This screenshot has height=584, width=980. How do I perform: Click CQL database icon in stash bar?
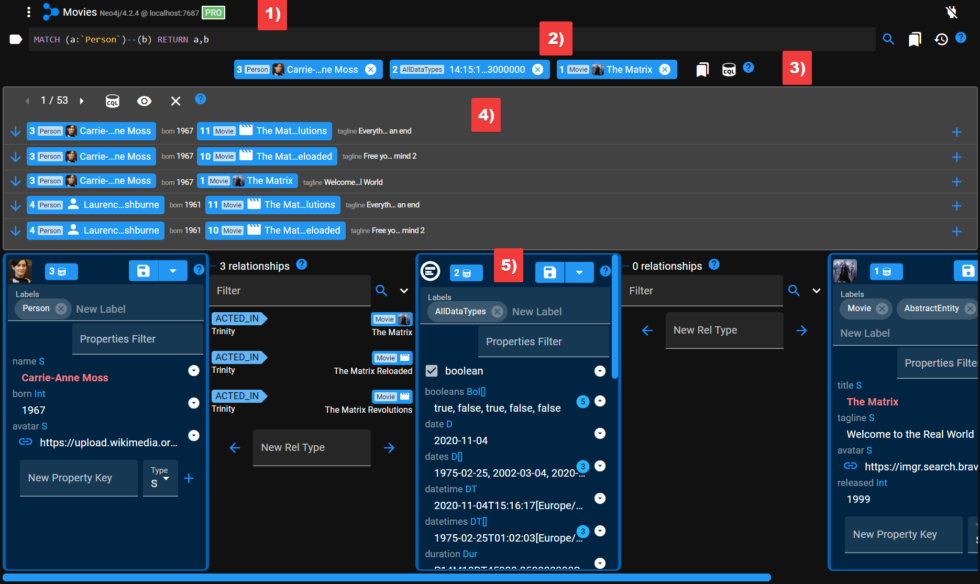coord(729,69)
